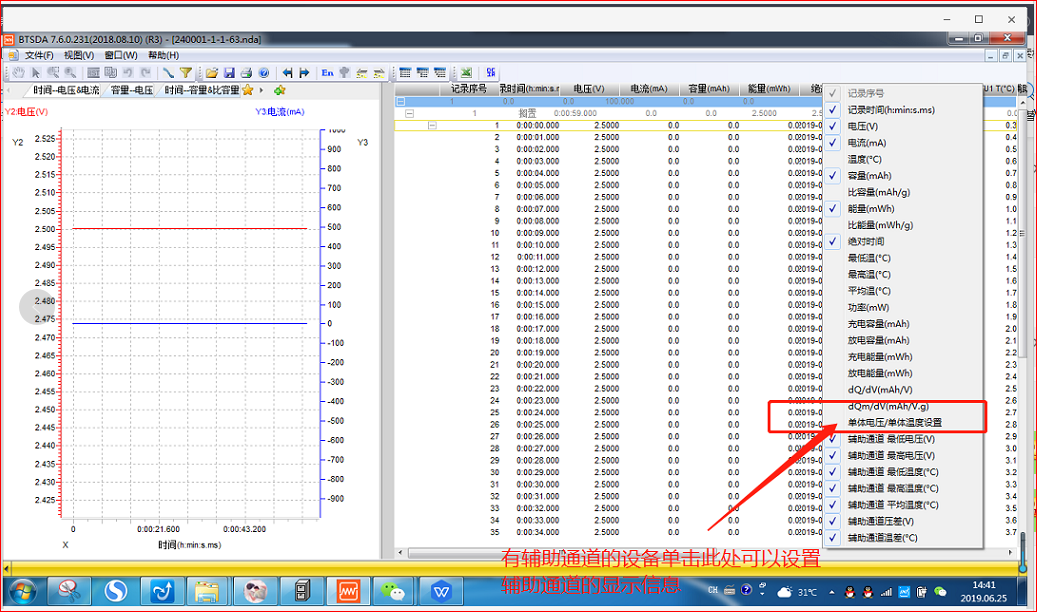
Task: Select the row with time 0:00:10.000
Action: coord(608,245)
